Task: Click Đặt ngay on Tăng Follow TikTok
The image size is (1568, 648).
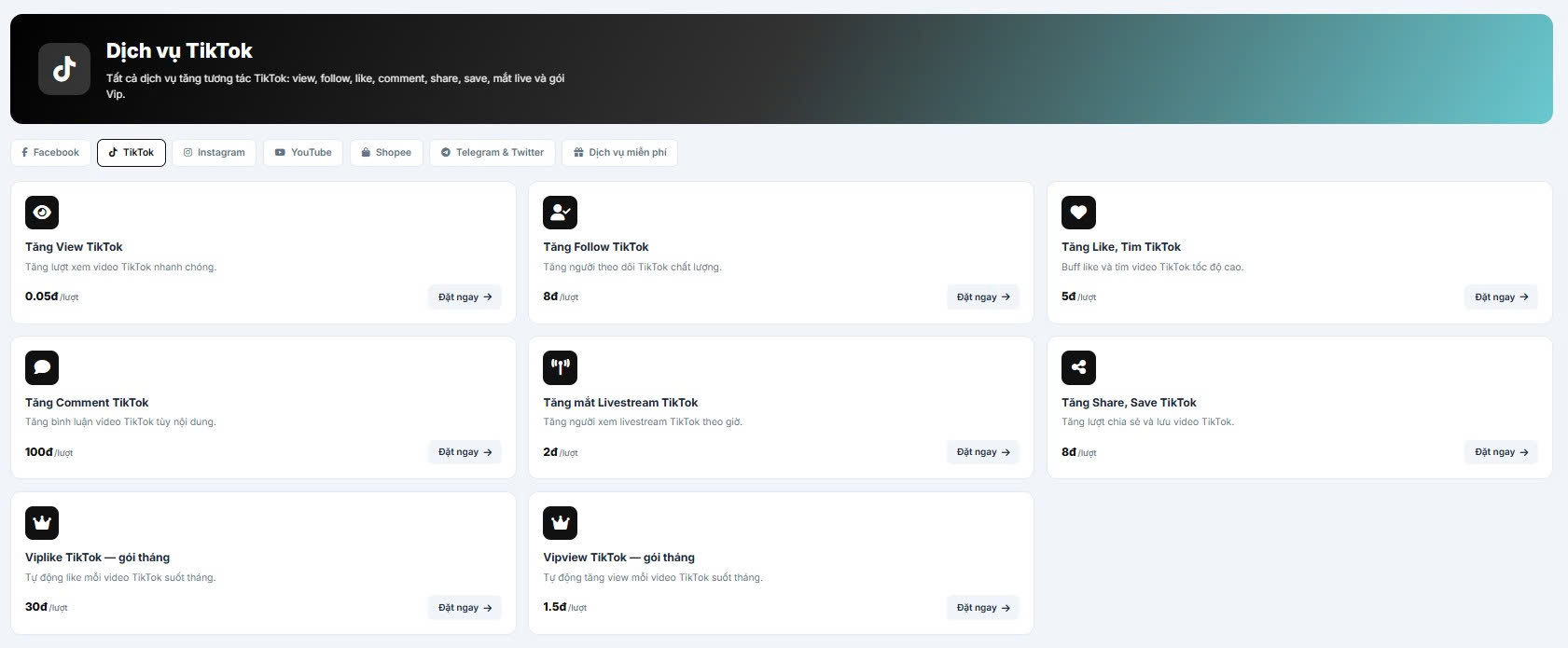Action: click(983, 297)
